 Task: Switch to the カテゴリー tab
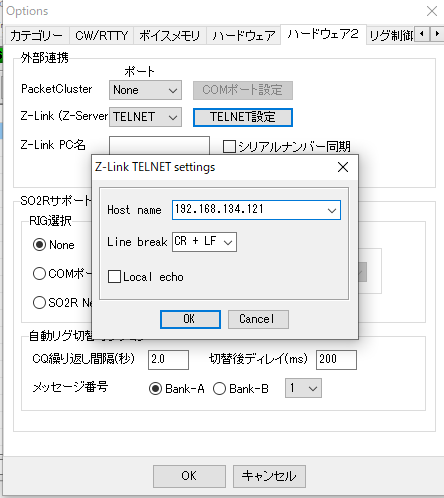point(37,35)
